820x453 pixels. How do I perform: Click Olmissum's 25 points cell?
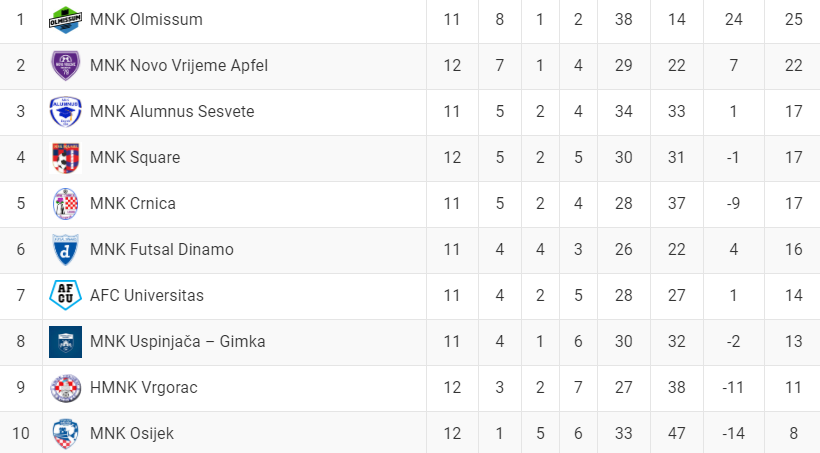click(x=793, y=19)
